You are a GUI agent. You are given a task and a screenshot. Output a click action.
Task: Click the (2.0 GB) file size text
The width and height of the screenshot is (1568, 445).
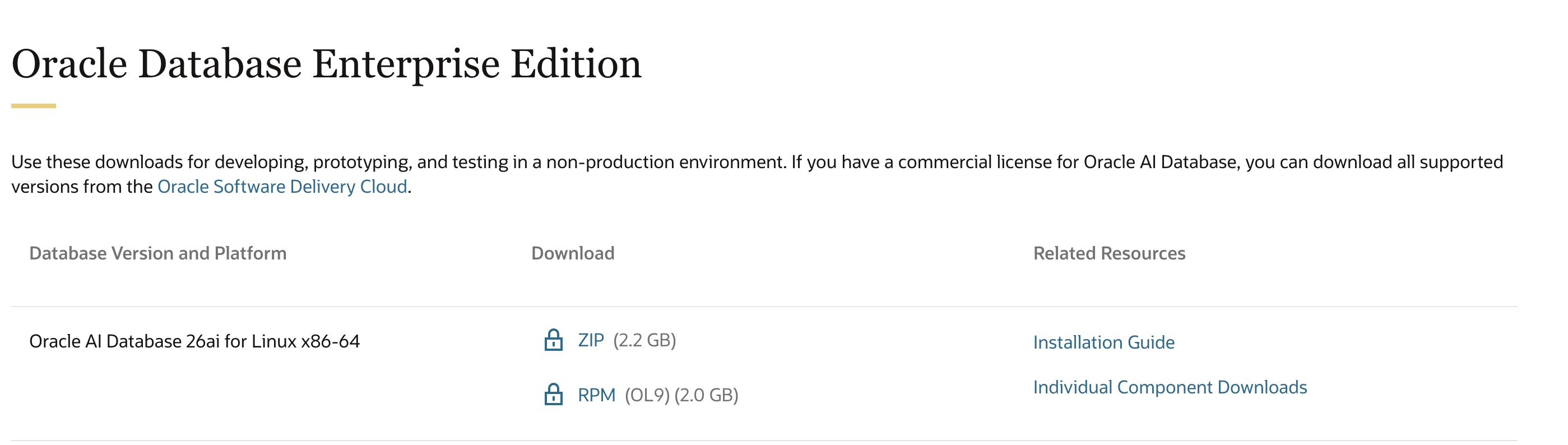[706, 395]
